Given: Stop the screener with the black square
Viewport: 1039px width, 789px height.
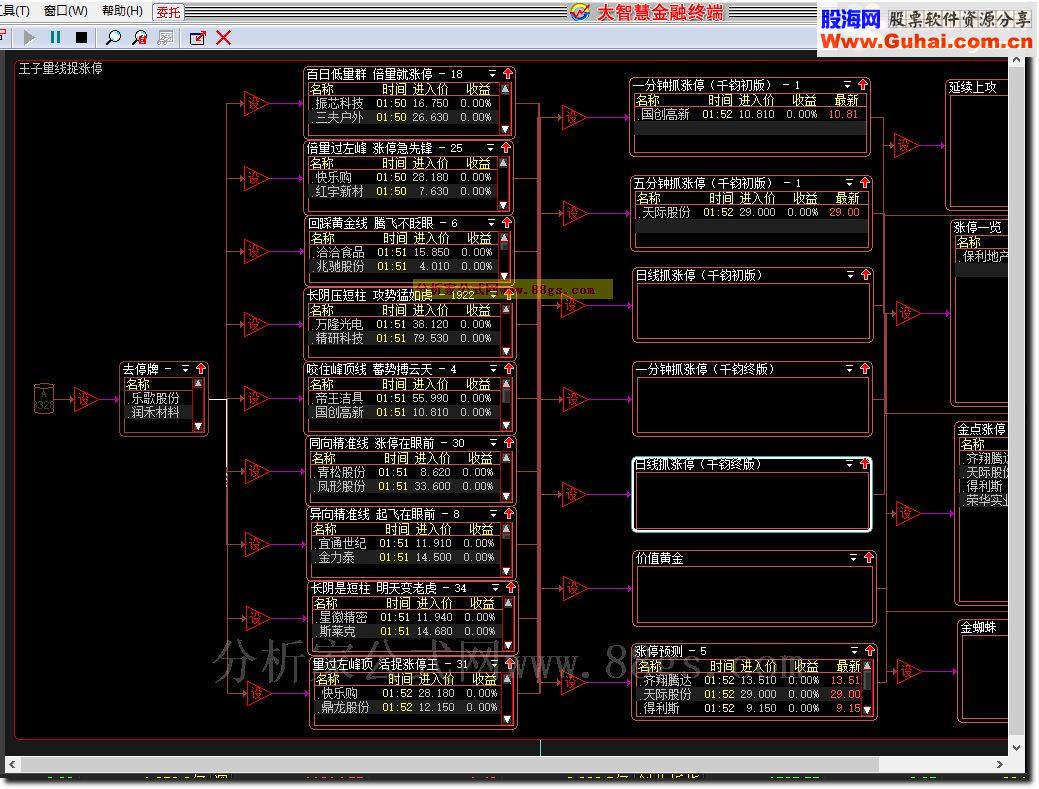Looking at the screenshot, I should coord(82,38).
